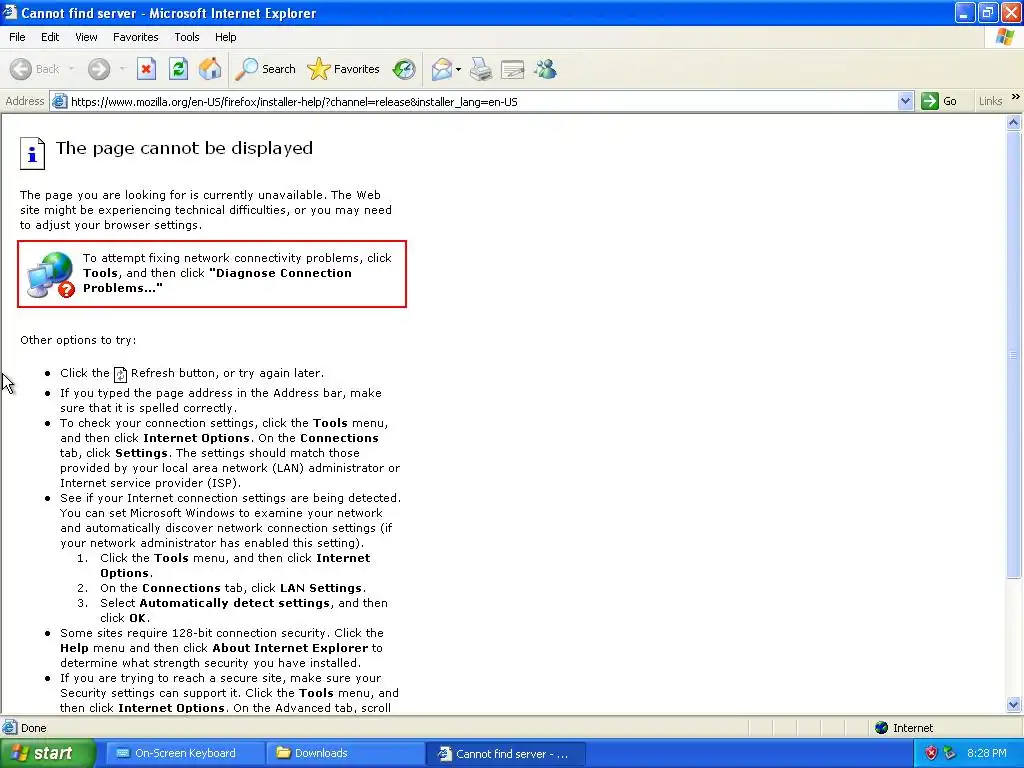
Task: Click the Stop loading red X icon
Action: coord(146,69)
